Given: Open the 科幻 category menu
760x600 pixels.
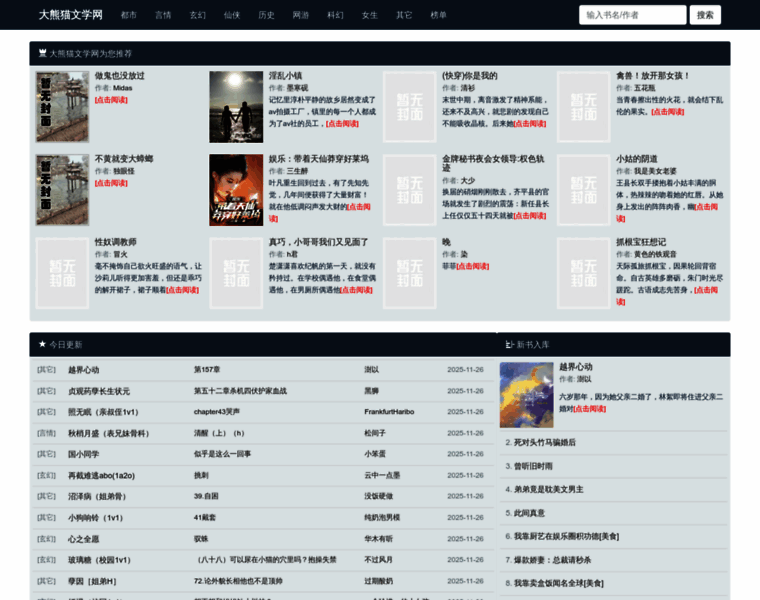Looking at the screenshot, I should coord(335,15).
